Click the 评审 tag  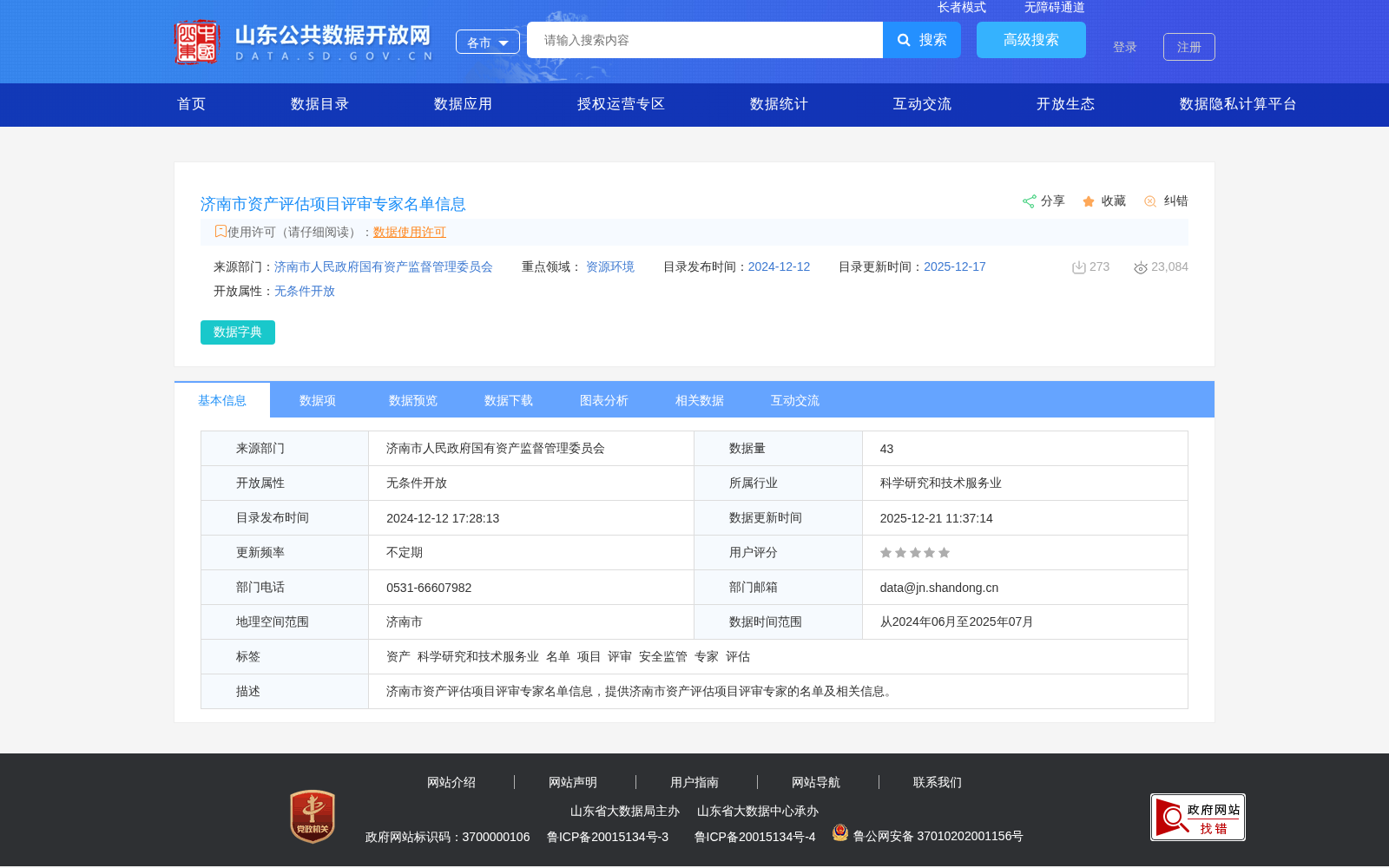point(620,657)
